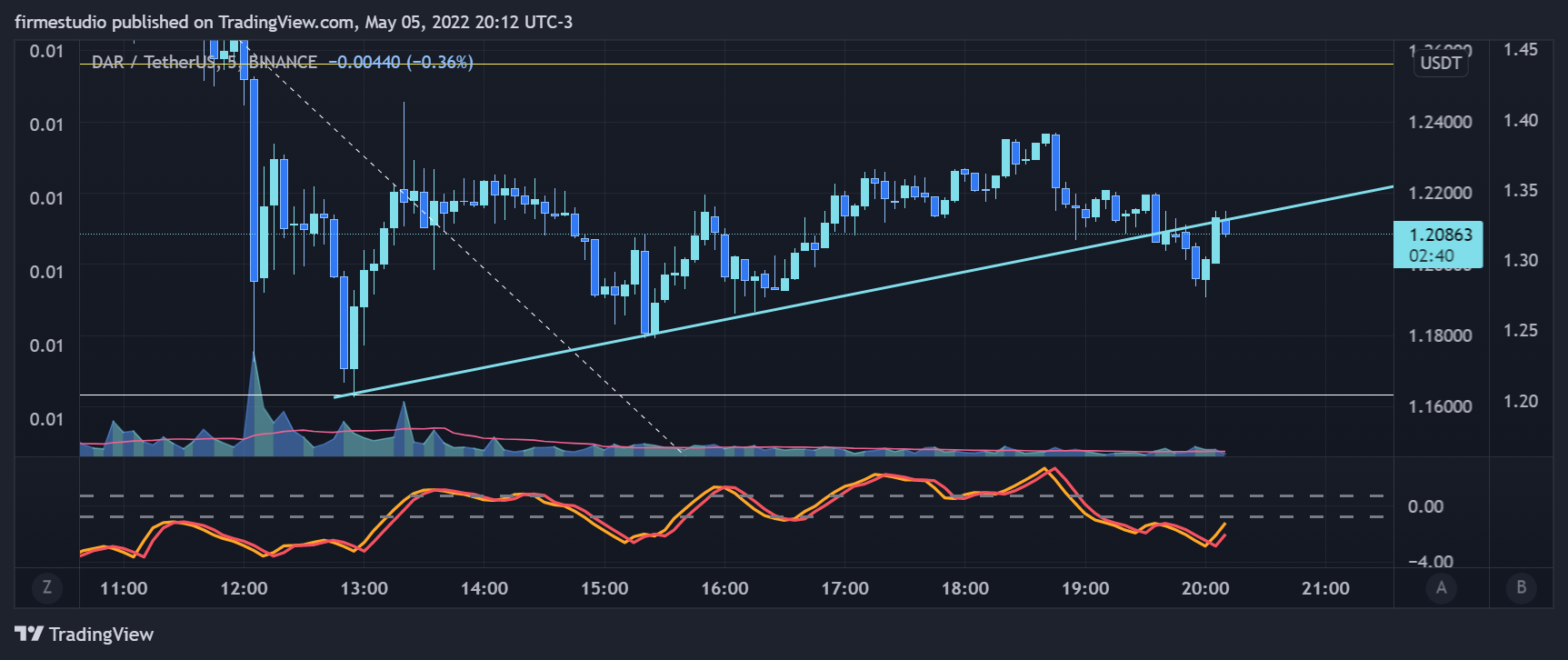Click the 1.40 value on outer scale
This screenshot has width=1568, height=660.
coord(1521,120)
